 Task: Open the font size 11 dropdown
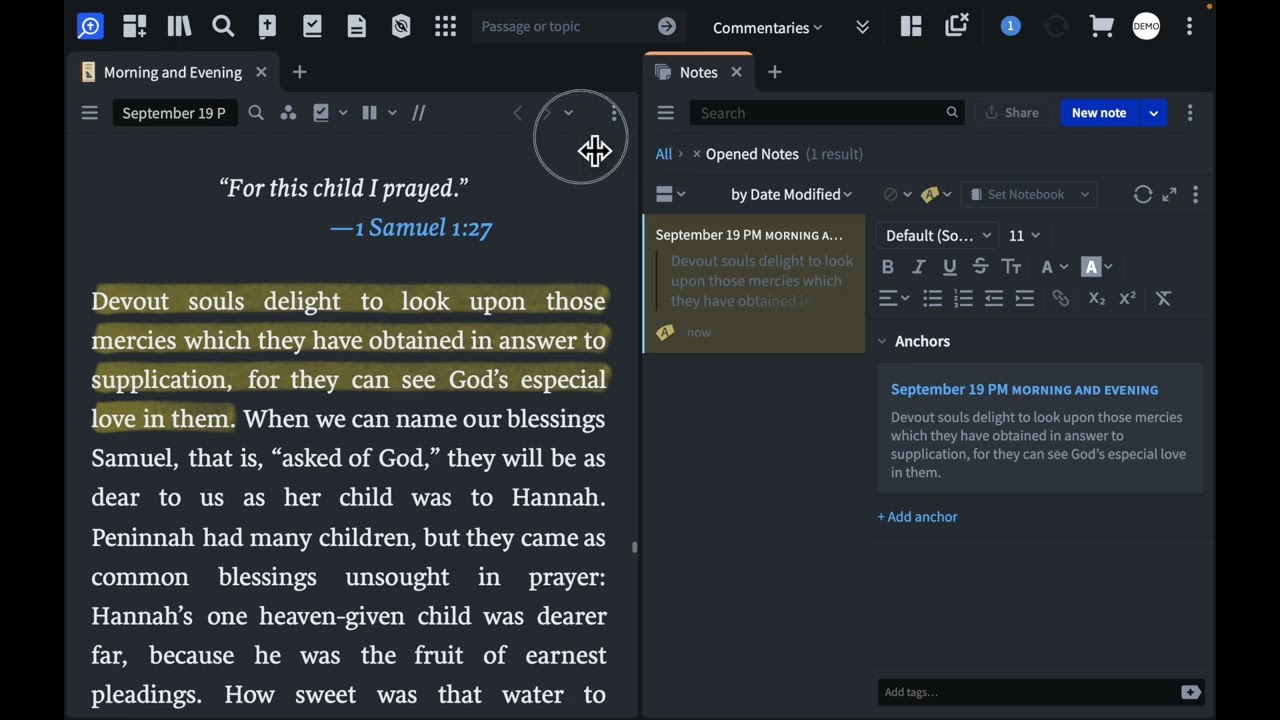[1024, 236]
